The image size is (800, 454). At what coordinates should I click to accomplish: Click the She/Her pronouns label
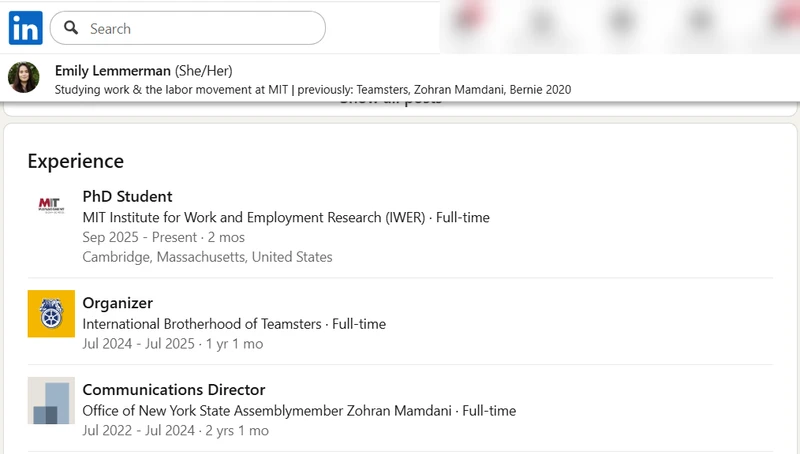tap(203, 70)
